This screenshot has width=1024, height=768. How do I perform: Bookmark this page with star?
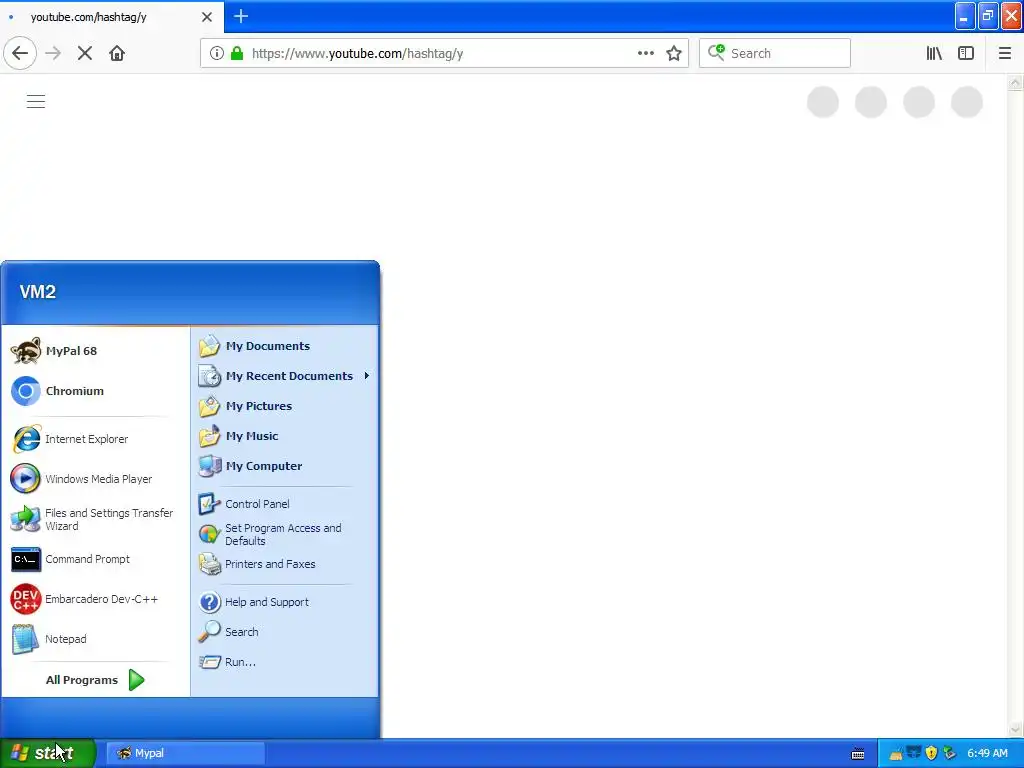674,54
